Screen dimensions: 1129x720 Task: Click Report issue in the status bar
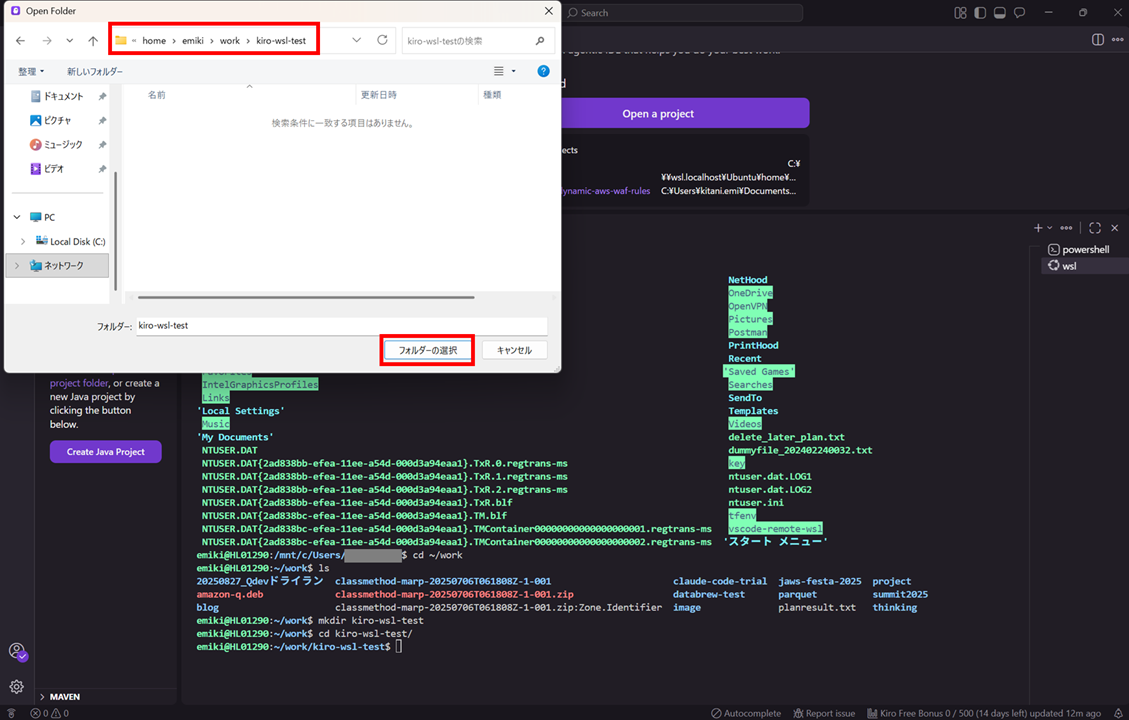coord(824,713)
